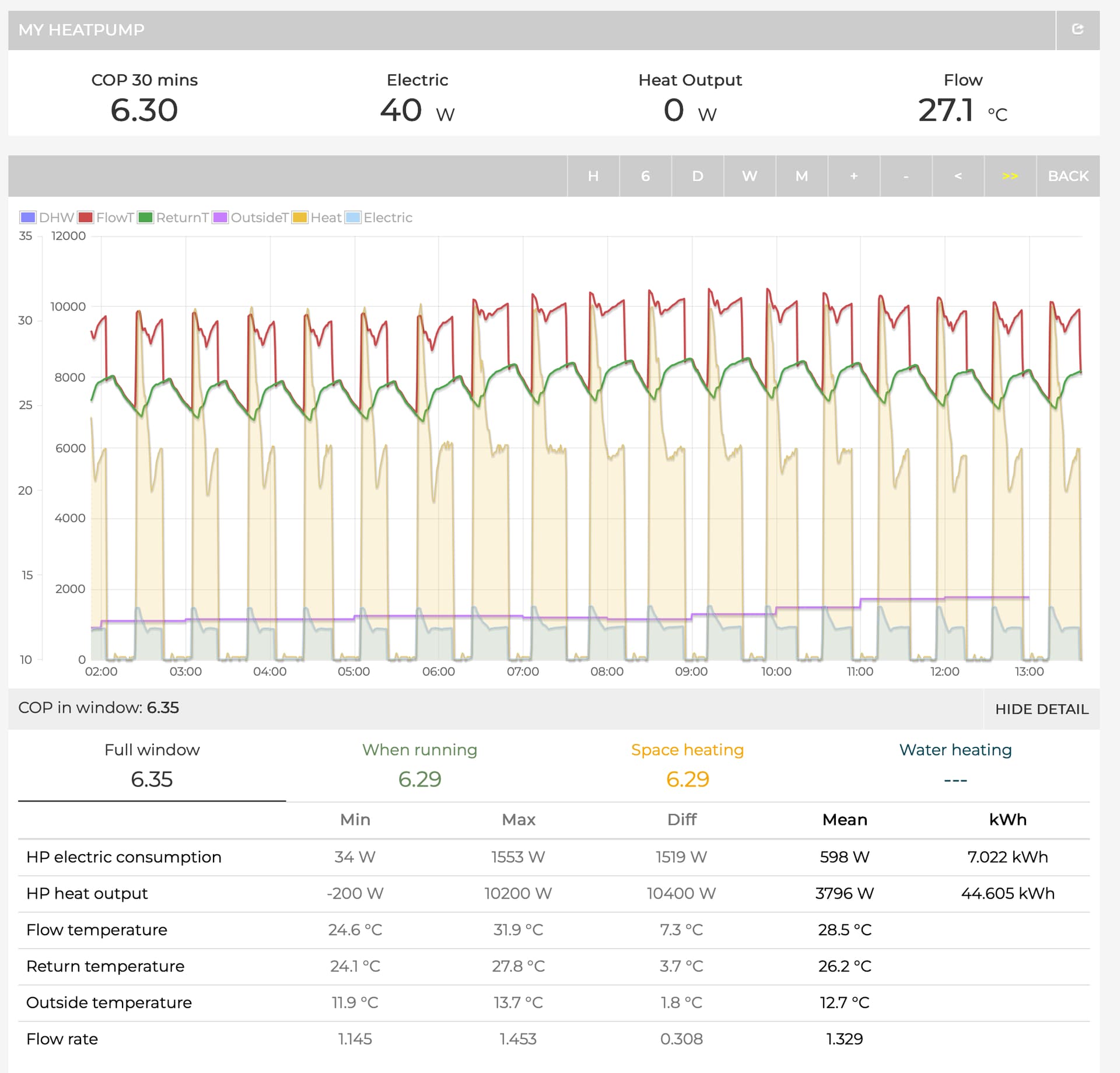
Task: Select the hour (H) view button
Action: [x=593, y=176]
